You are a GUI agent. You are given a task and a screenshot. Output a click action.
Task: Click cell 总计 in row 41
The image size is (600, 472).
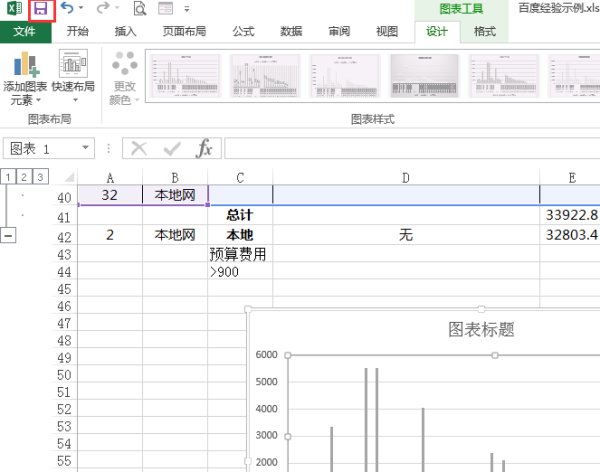(x=240, y=215)
